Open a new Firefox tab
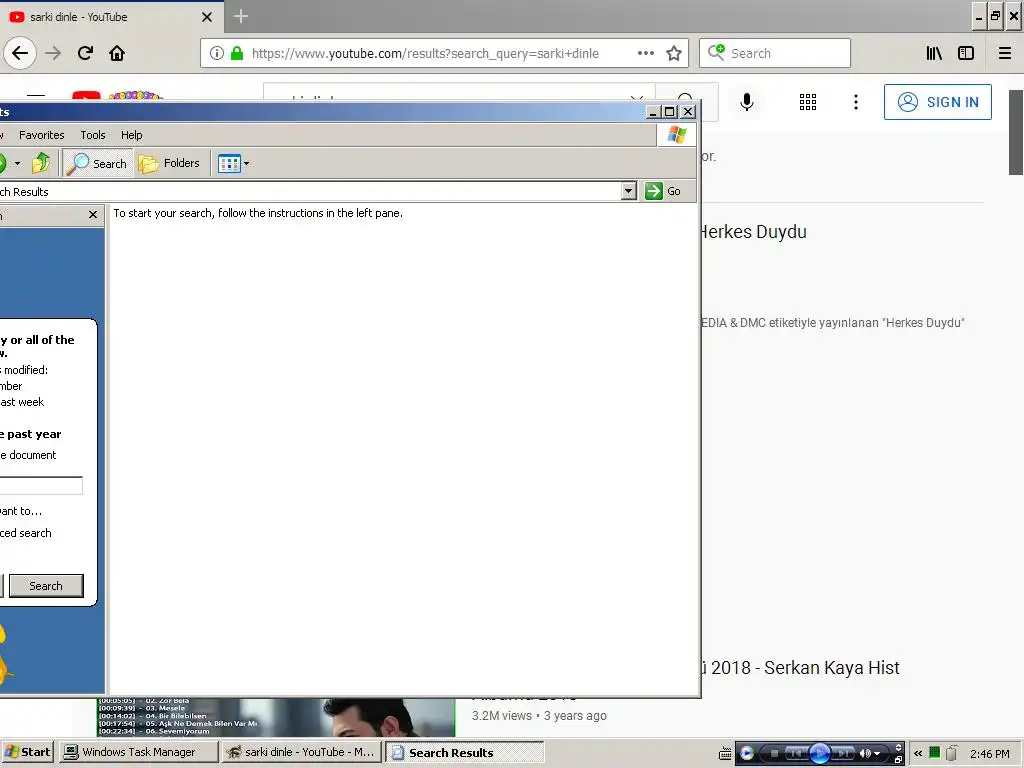The height and width of the screenshot is (768, 1024). 240,16
